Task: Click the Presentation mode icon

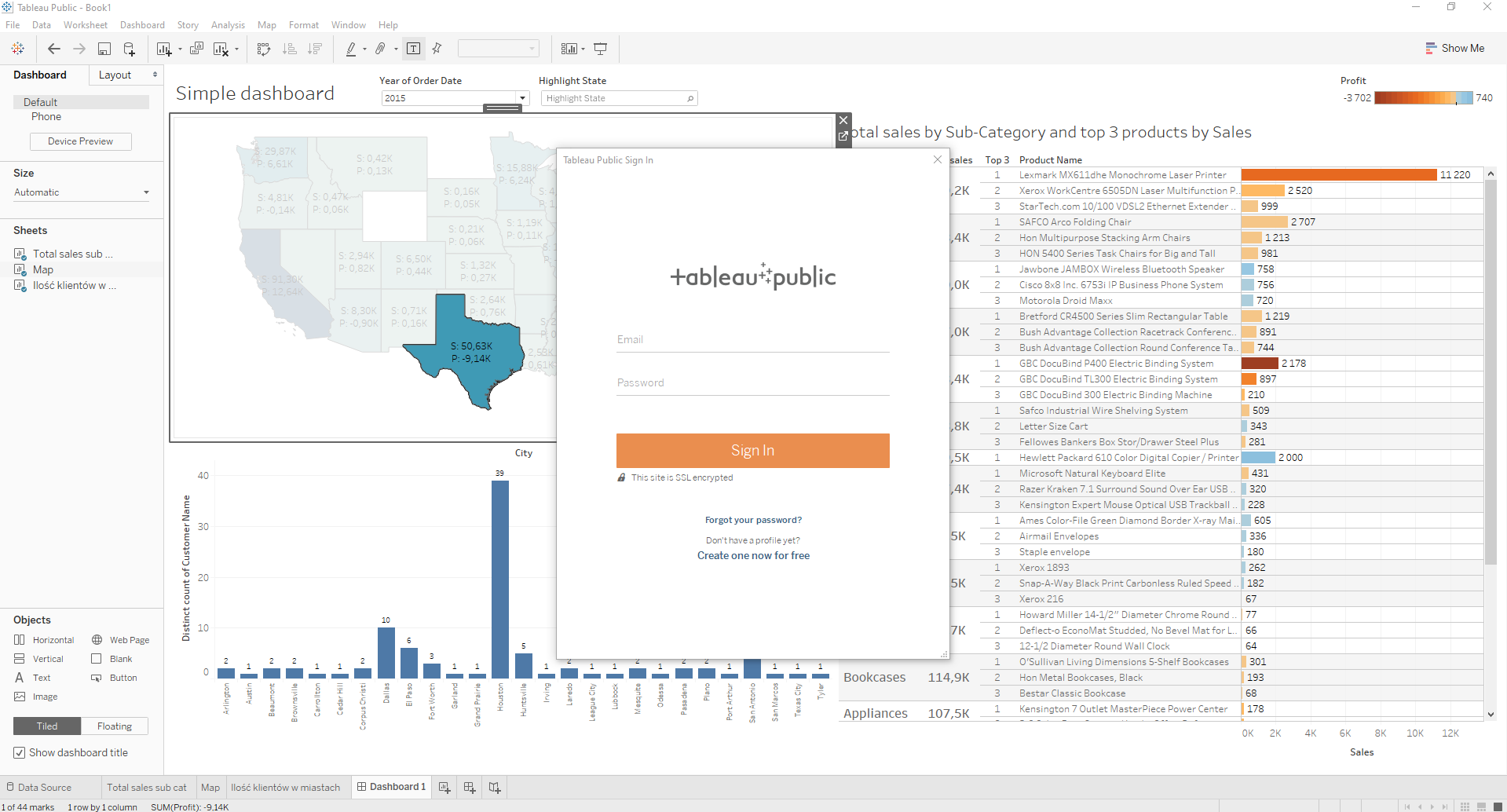Action: [x=600, y=49]
